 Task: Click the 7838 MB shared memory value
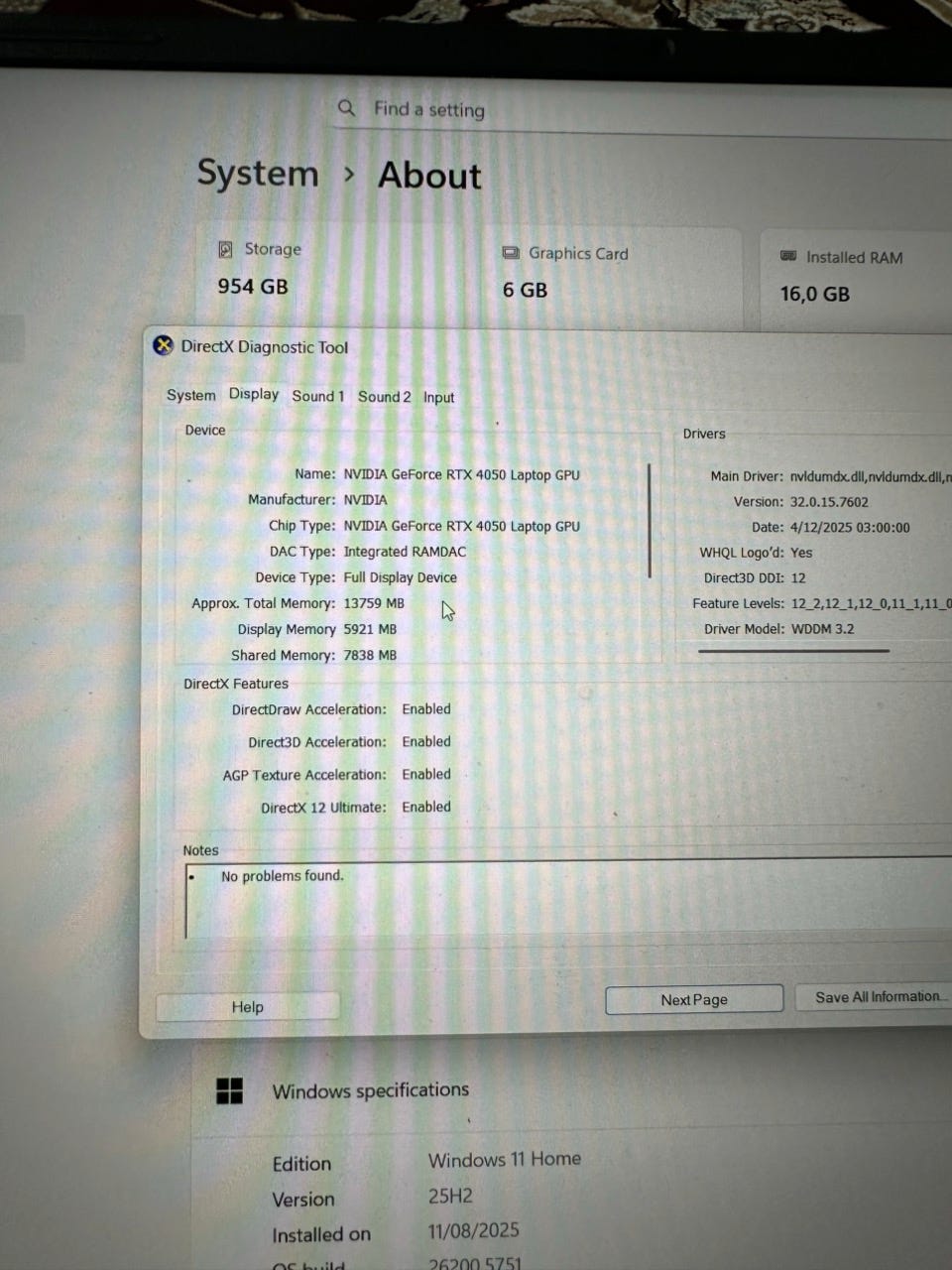point(370,655)
